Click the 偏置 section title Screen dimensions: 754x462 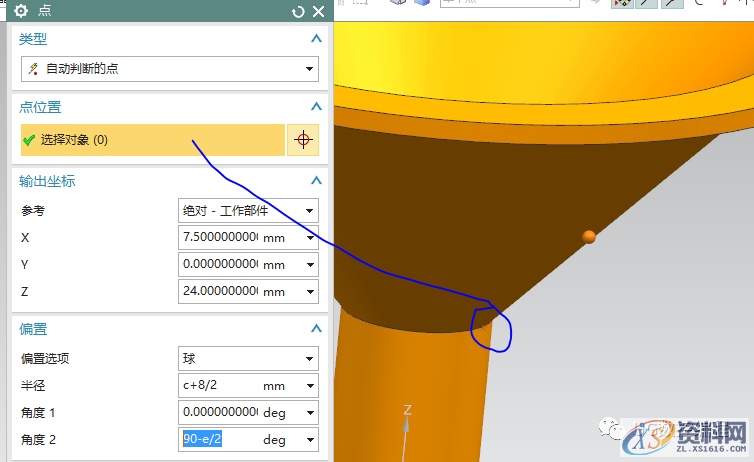33,329
